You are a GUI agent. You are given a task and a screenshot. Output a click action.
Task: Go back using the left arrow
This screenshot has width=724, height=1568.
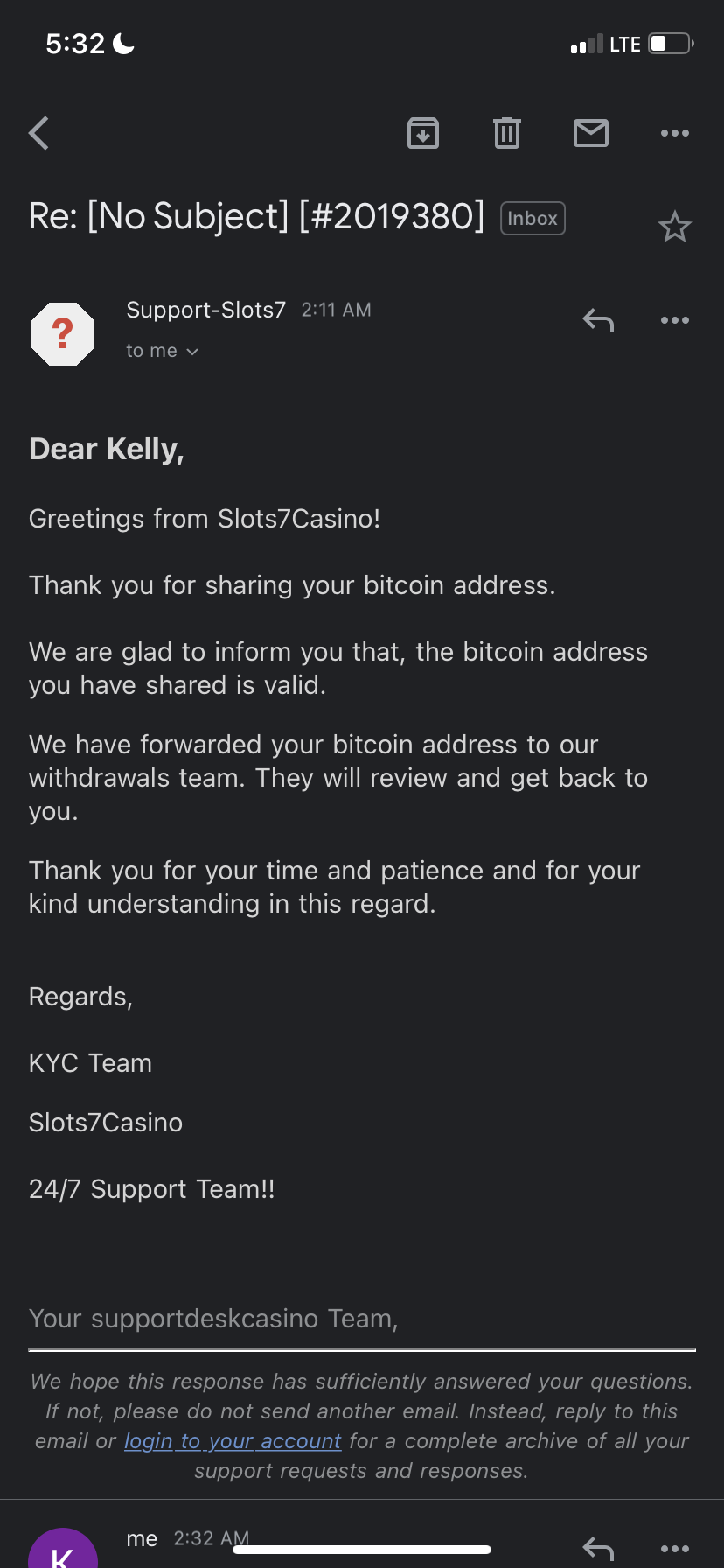coord(39,134)
